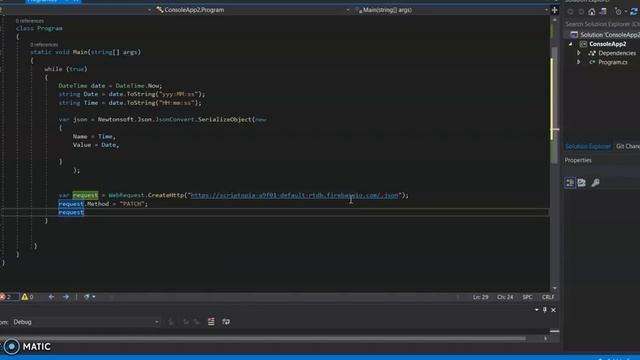Close the Output panel

[x=553, y=310]
